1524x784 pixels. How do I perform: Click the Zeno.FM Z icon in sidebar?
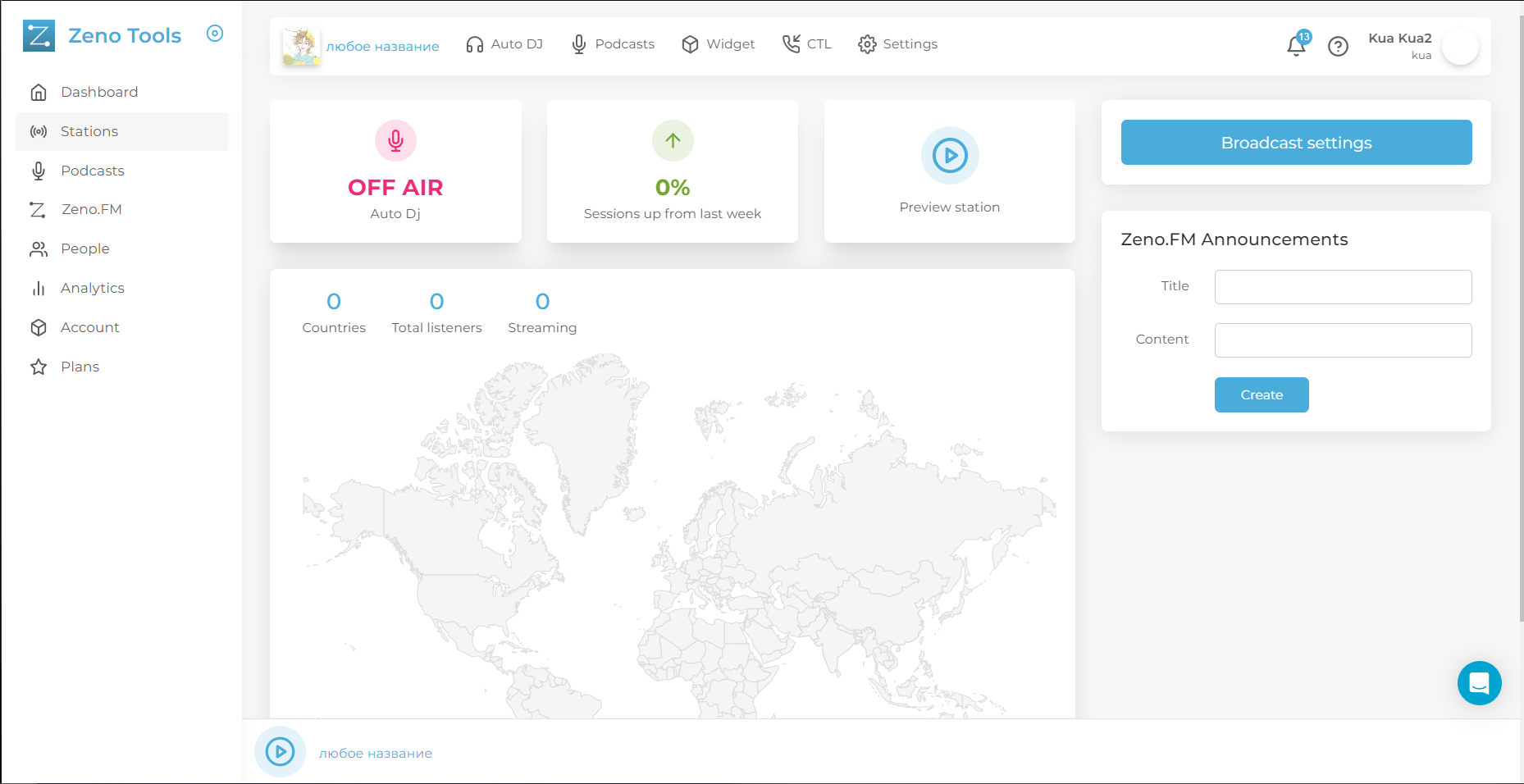[38, 210]
